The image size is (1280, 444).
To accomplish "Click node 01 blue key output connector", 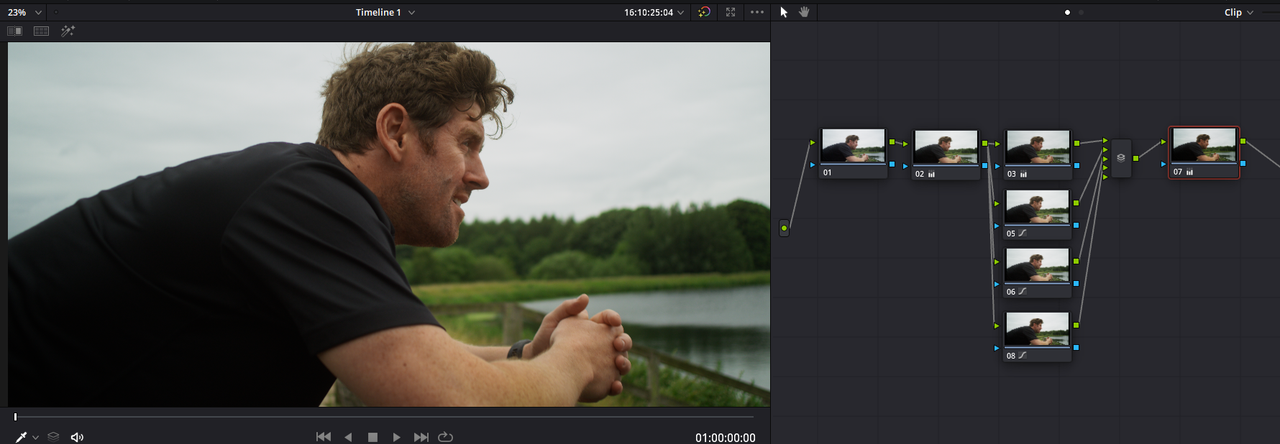I will [x=892, y=164].
